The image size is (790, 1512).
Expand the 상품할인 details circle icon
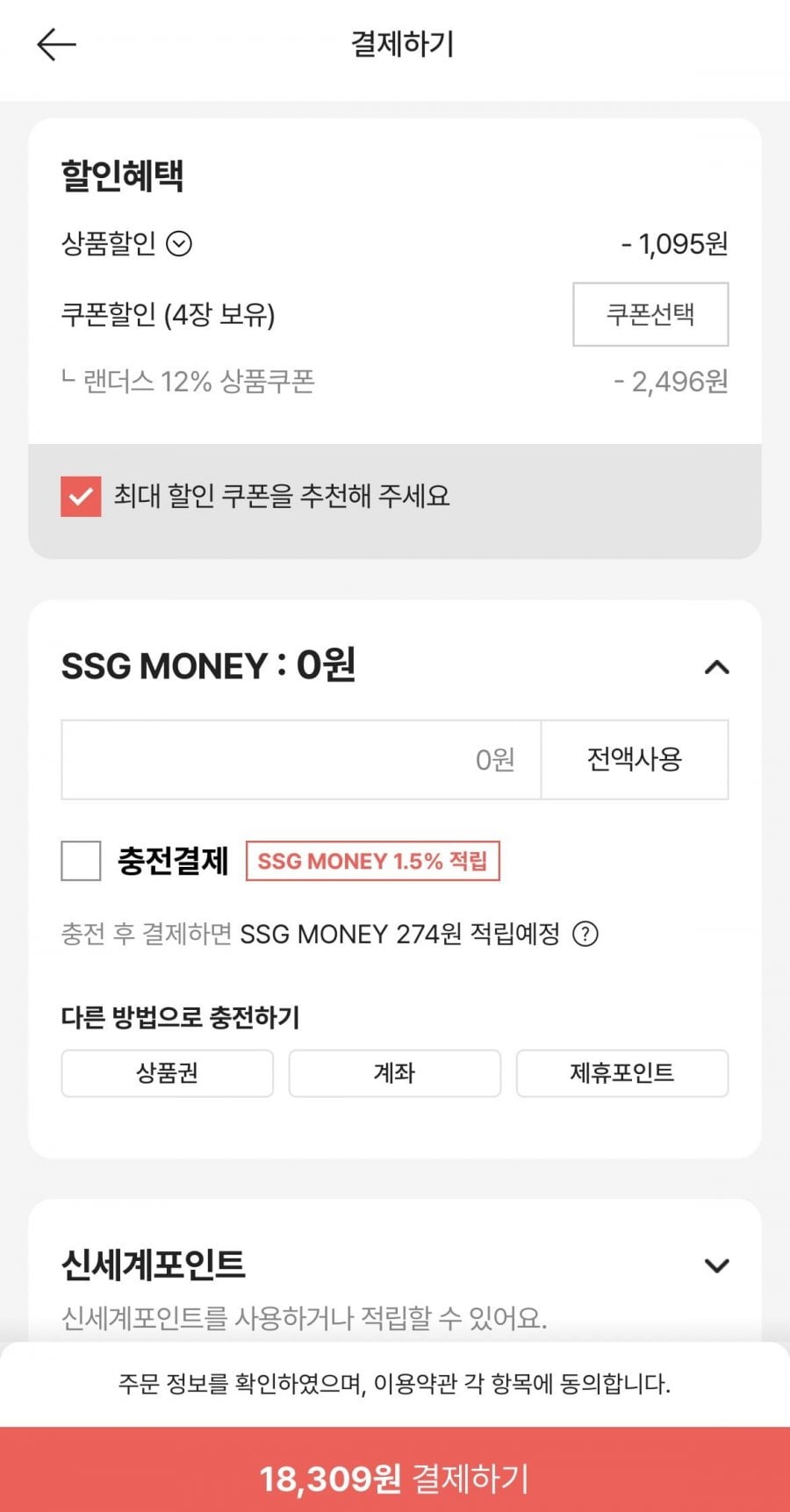tap(179, 243)
